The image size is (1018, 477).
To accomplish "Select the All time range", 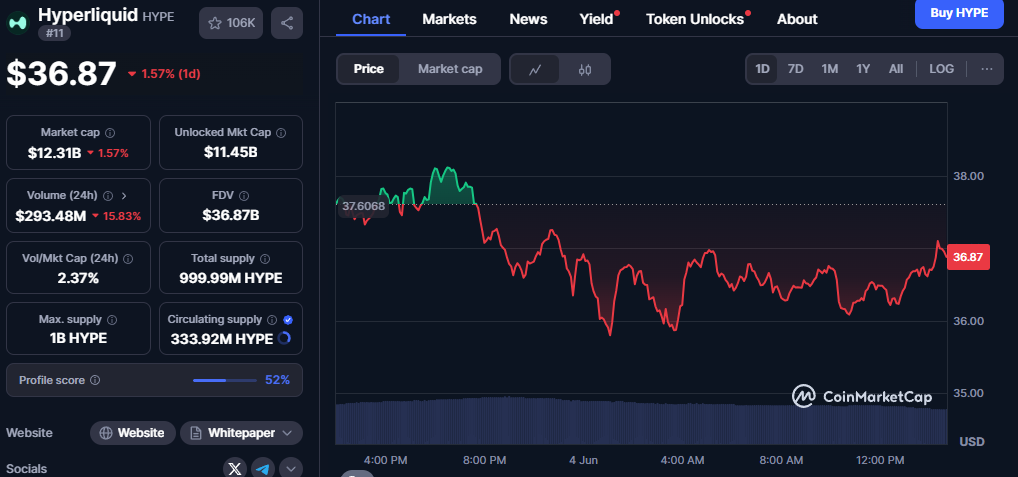I will (896, 69).
